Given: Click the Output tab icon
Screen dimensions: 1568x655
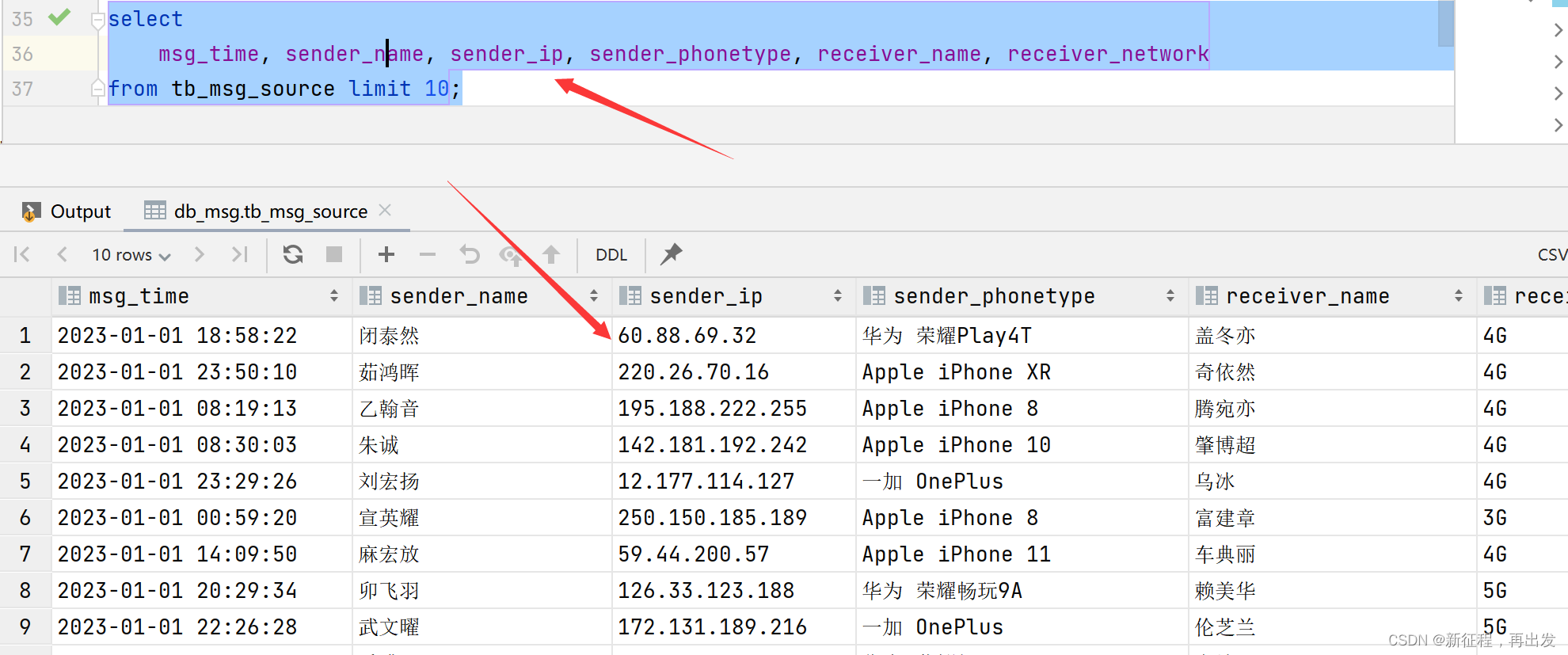Looking at the screenshot, I should 30,211.
